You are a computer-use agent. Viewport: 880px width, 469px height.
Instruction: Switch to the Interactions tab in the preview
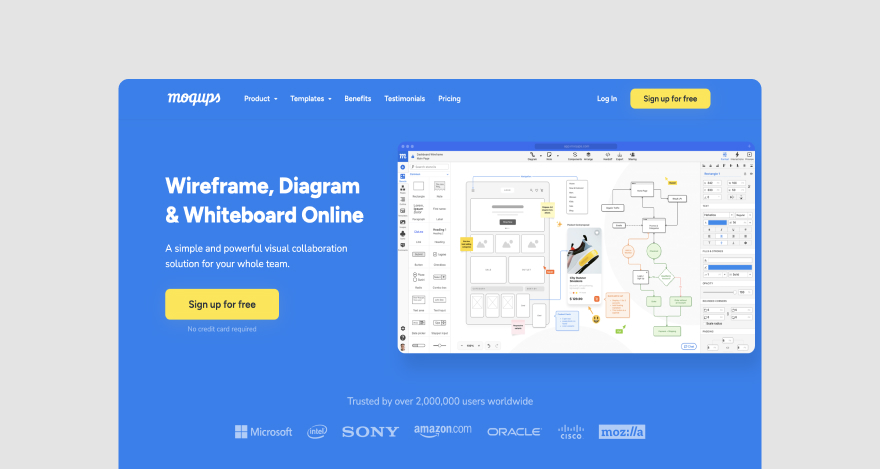pos(737,156)
